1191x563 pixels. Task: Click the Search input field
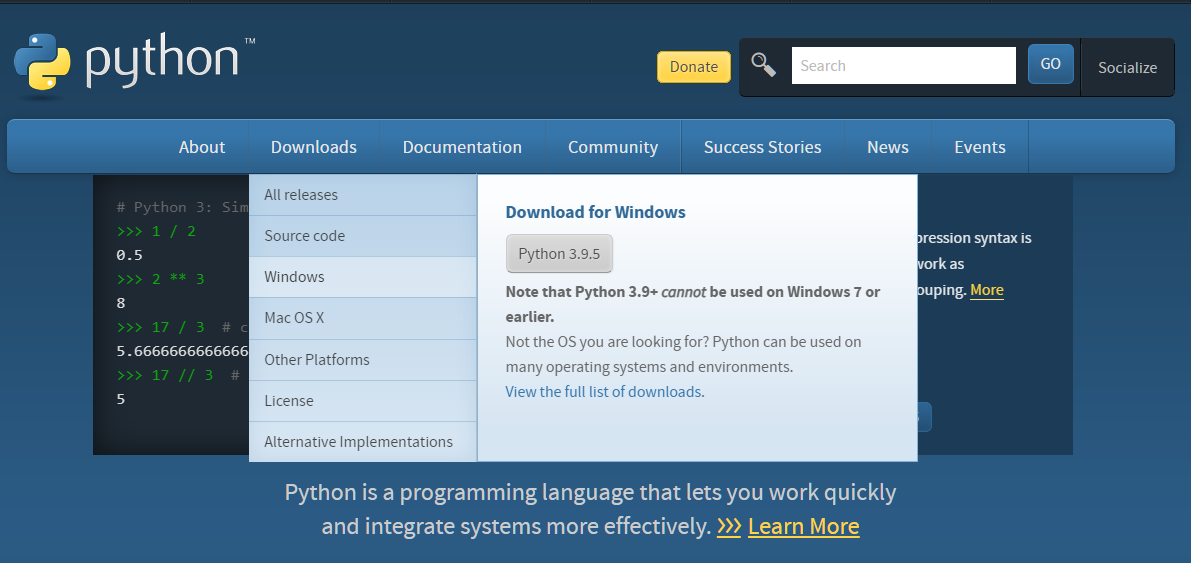pyautogui.click(x=903, y=66)
